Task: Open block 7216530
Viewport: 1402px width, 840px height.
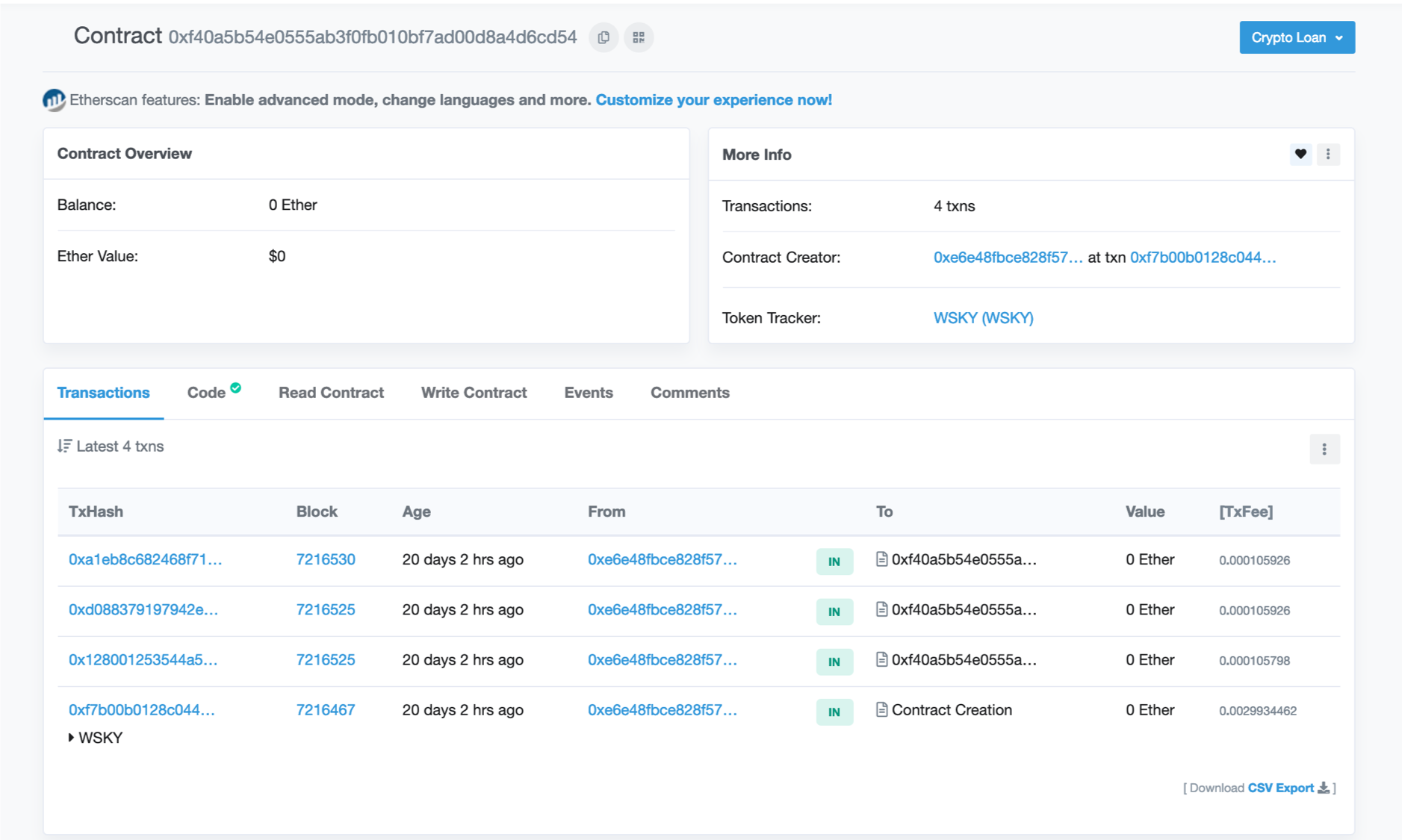Action: [x=326, y=559]
